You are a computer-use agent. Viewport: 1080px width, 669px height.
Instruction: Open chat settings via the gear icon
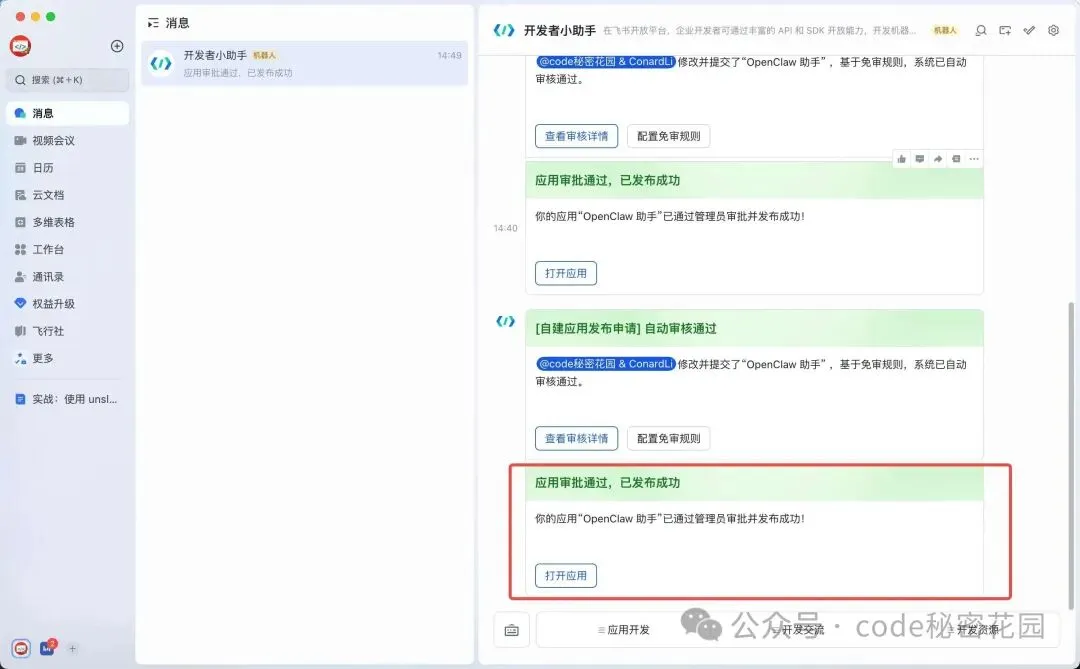pos(1053,30)
